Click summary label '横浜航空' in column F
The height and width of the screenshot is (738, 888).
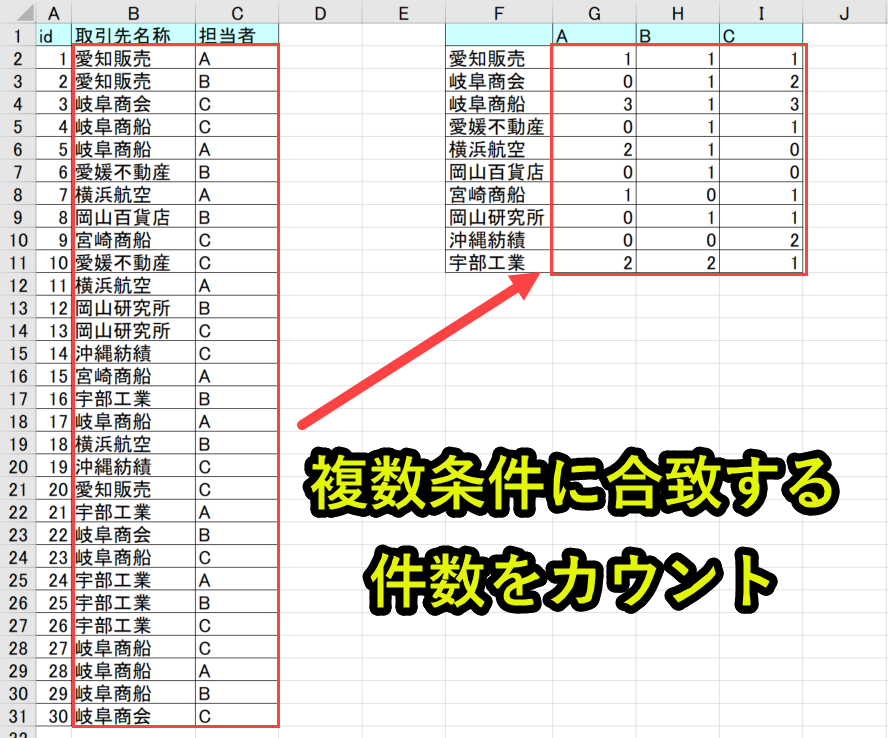click(499, 148)
